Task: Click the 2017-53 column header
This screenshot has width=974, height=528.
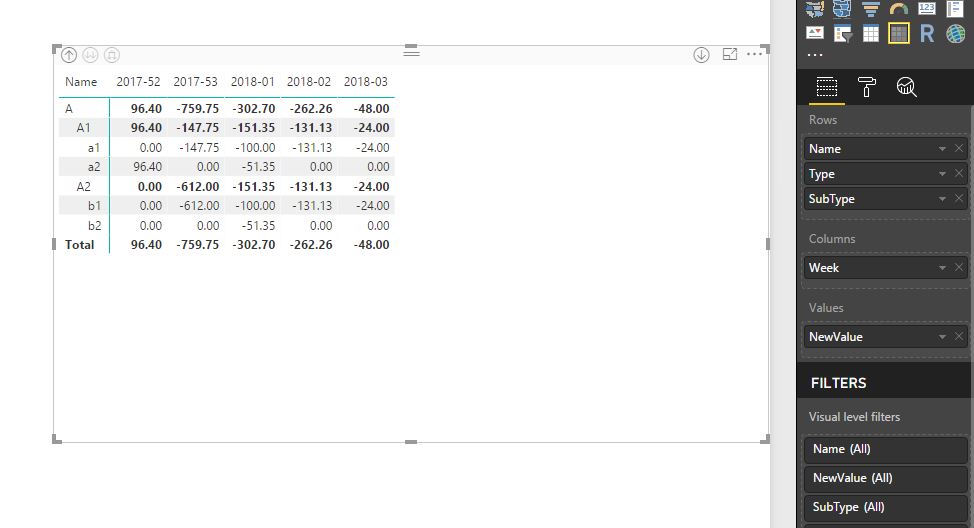Action: (x=195, y=82)
